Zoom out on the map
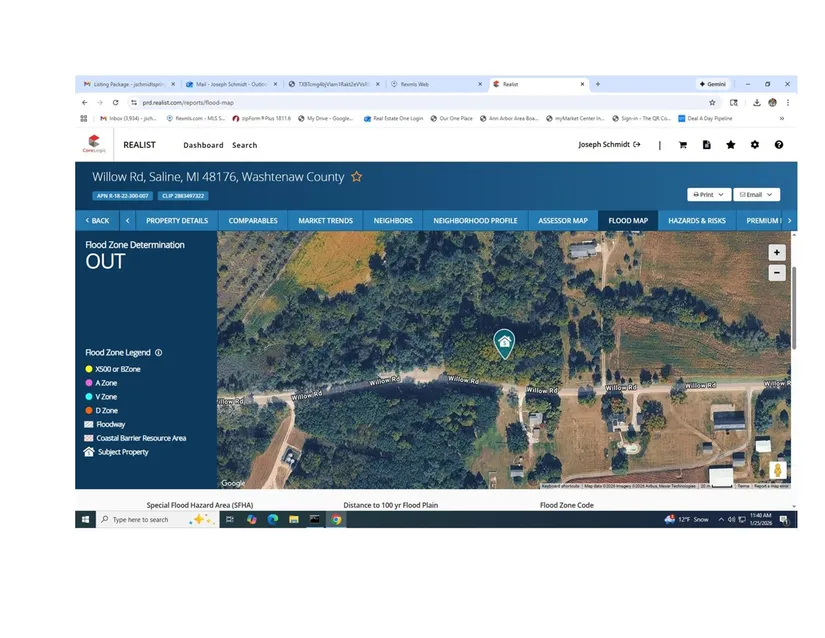The width and height of the screenshot is (825, 638). point(777,273)
